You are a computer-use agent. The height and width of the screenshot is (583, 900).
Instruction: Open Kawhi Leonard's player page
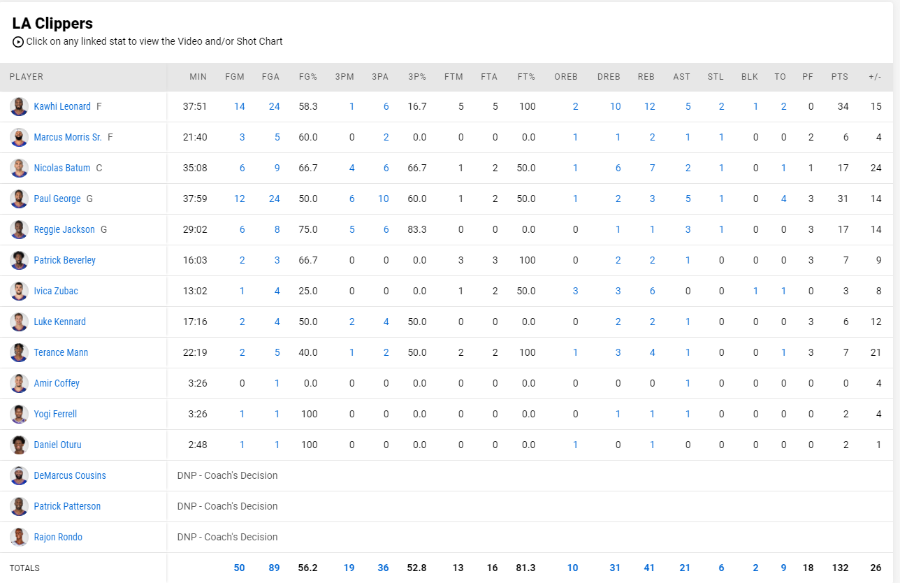(62, 107)
